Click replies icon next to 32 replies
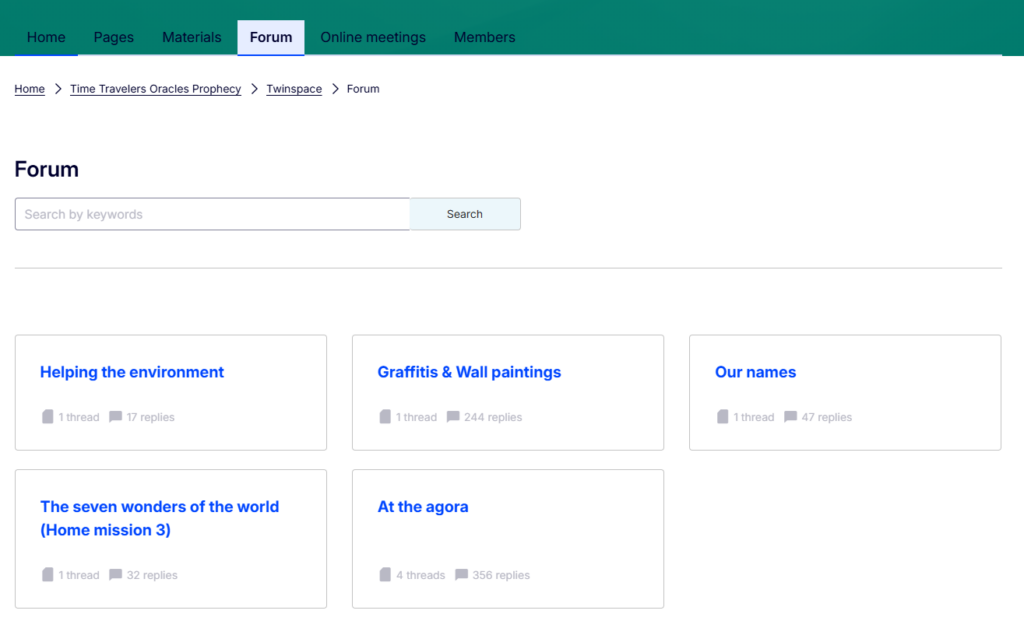This screenshot has width=1024, height=628. pyautogui.click(x=116, y=574)
